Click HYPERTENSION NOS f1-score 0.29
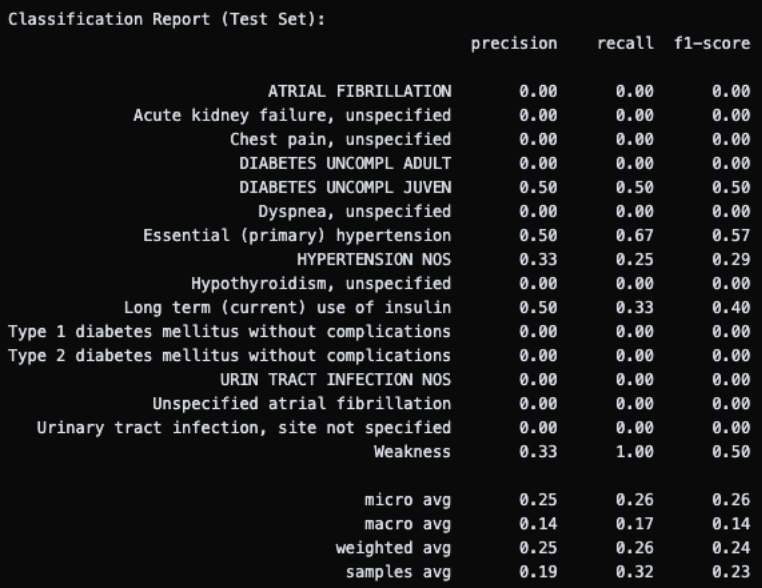 click(730, 260)
